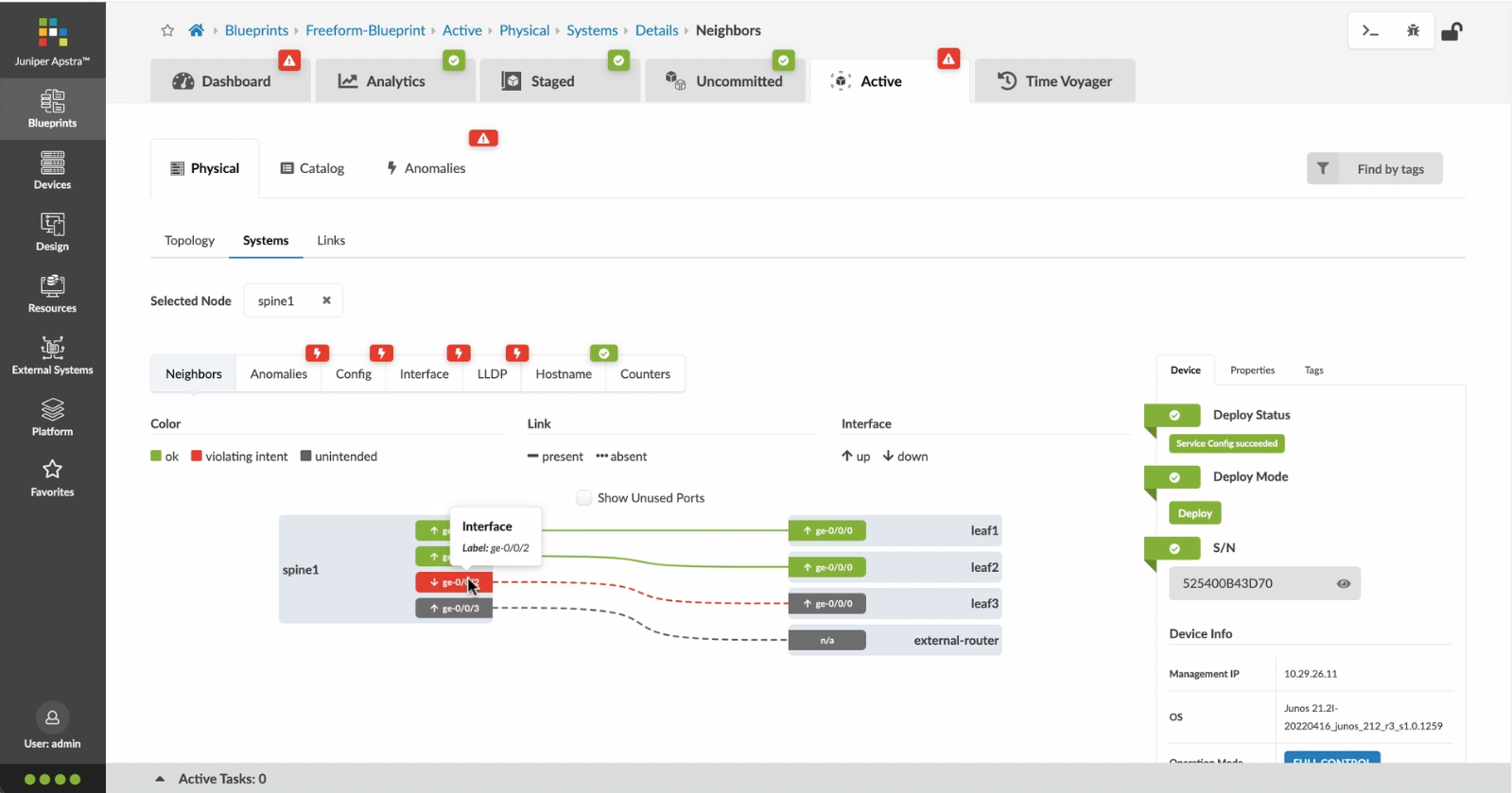Click Blueprints breadcrumb link
This screenshot has width=1512, height=793.
(x=256, y=30)
